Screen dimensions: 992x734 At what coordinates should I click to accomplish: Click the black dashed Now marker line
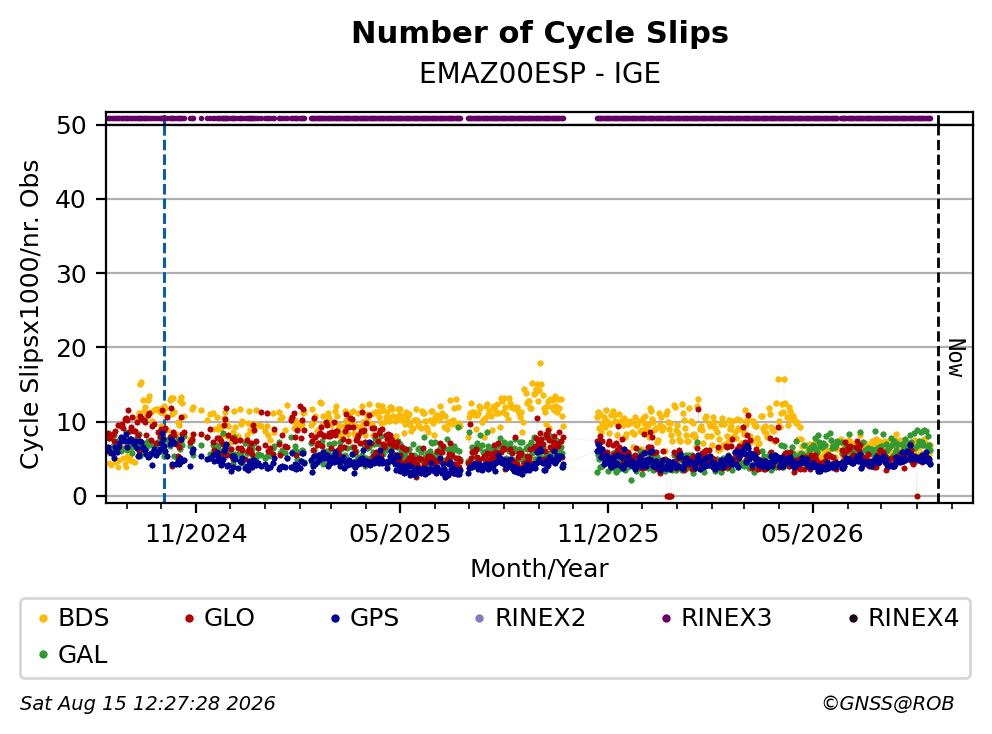[x=938, y=310]
